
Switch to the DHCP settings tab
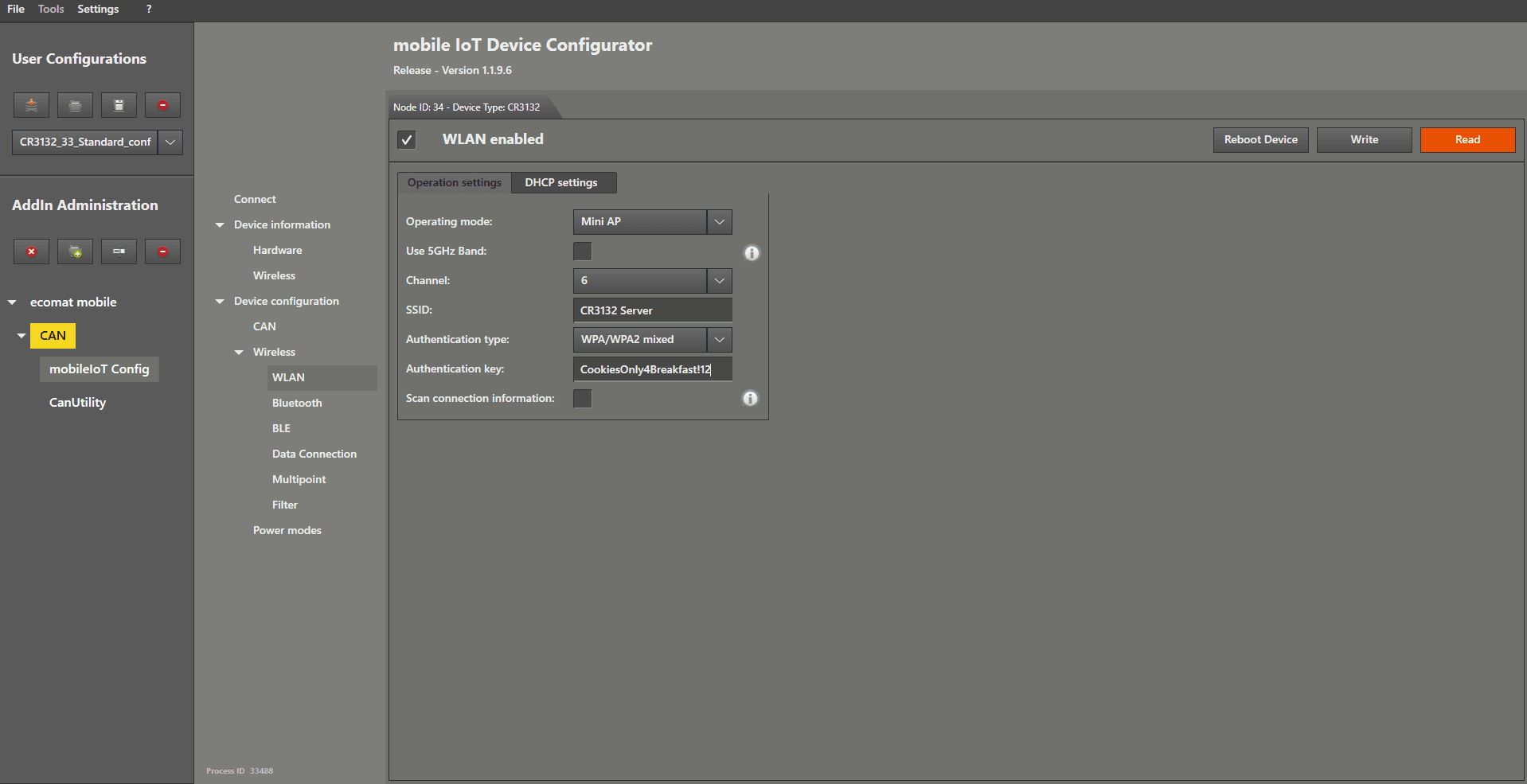click(x=560, y=183)
